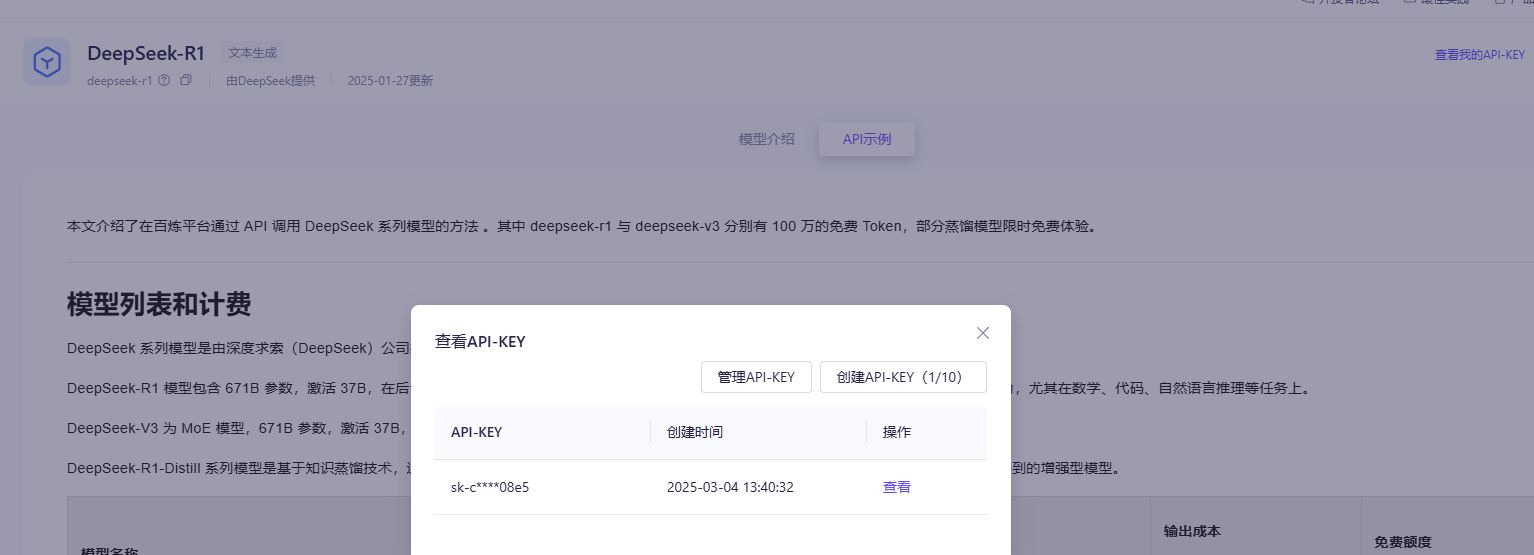Click the 模型列表和计费 heading
The image size is (1534, 555).
[x=159, y=304]
